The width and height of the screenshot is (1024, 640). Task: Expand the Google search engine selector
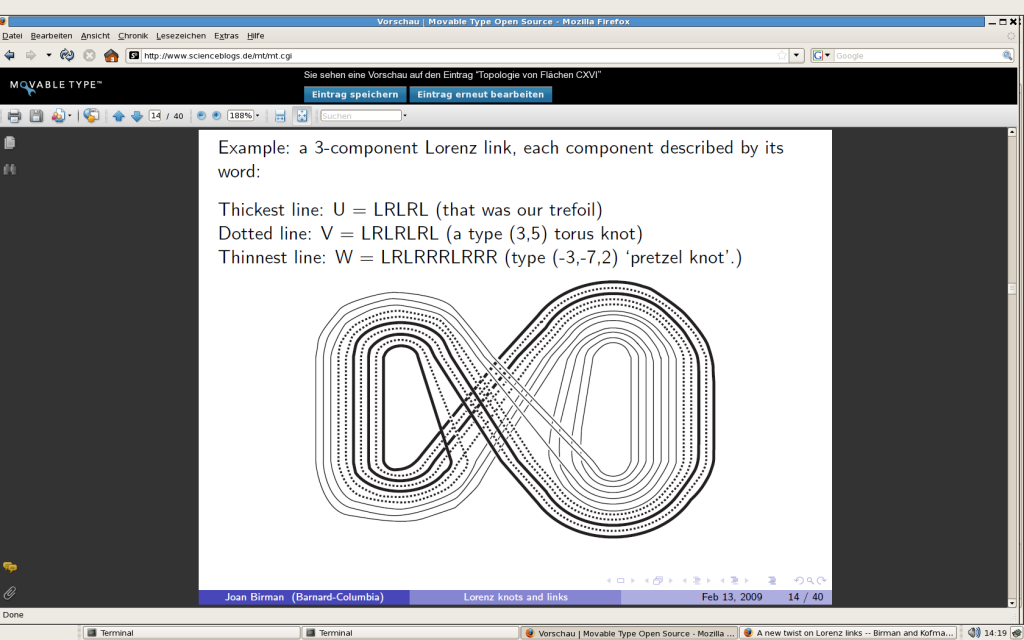point(822,56)
